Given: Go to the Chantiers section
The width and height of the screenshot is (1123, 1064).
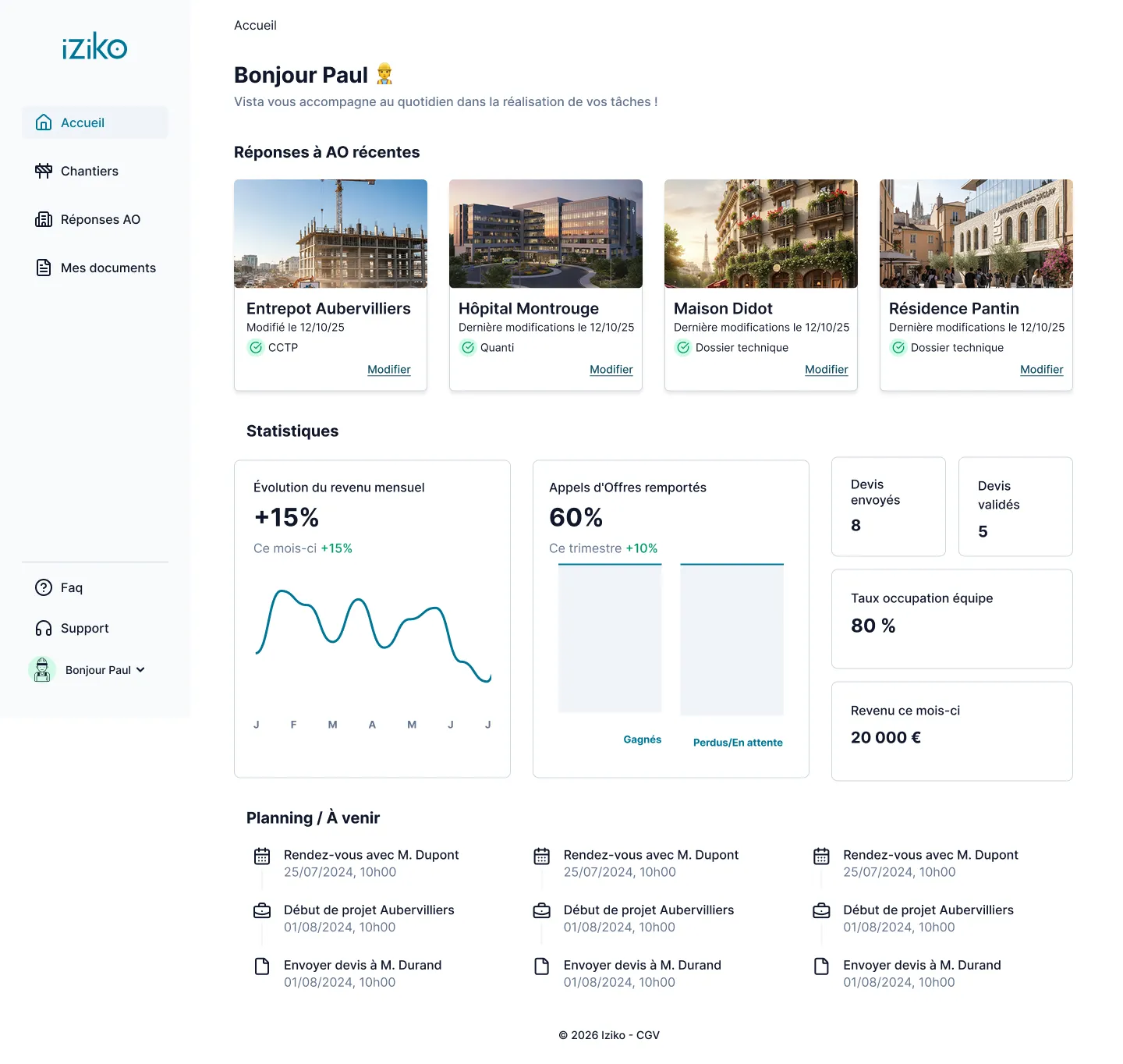Looking at the screenshot, I should point(95,171).
